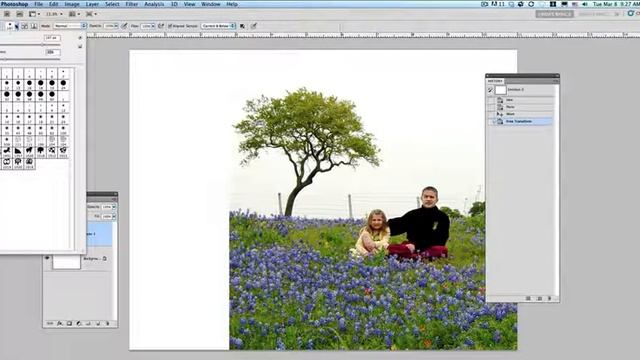Select the History panel tab
The width and height of the screenshot is (640, 360).
click(x=495, y=81)
